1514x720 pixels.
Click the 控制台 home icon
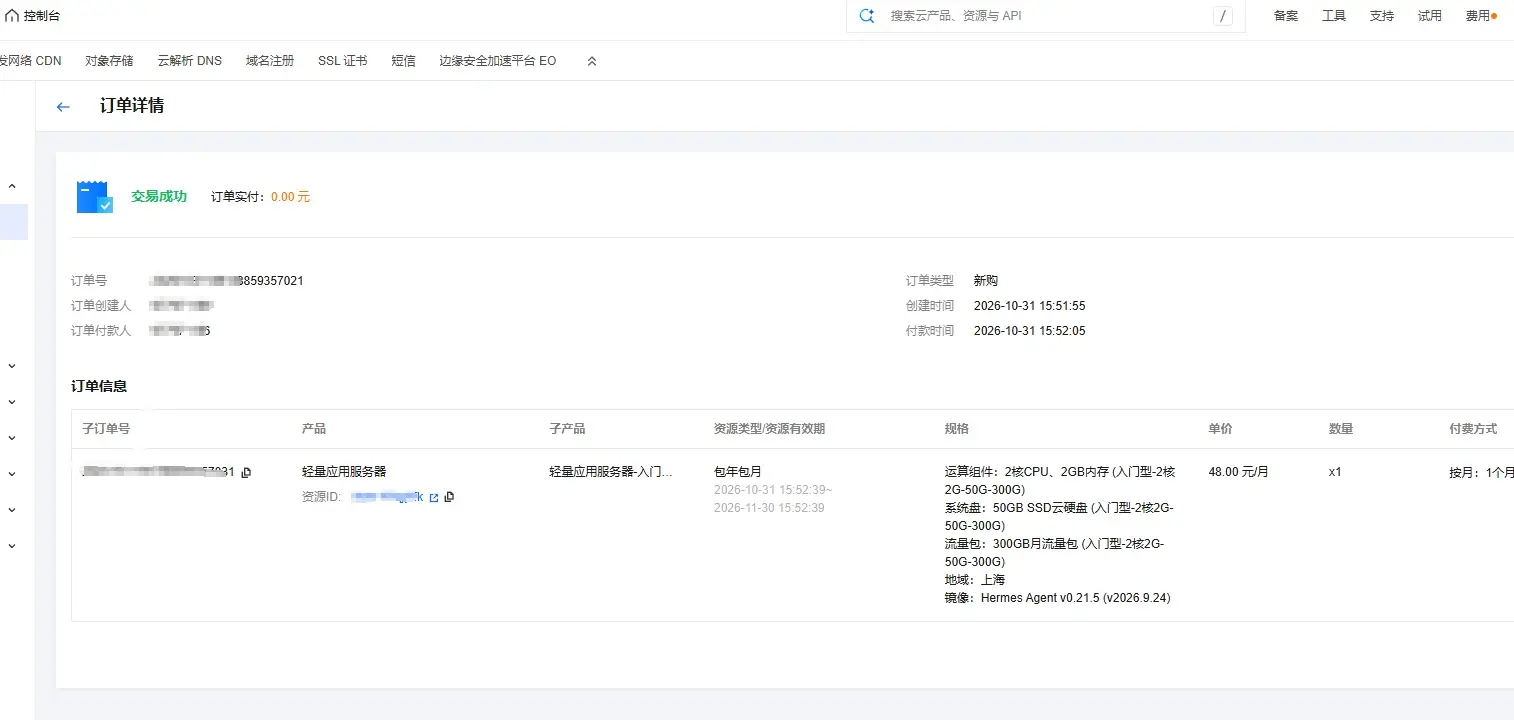click(12, 16)
